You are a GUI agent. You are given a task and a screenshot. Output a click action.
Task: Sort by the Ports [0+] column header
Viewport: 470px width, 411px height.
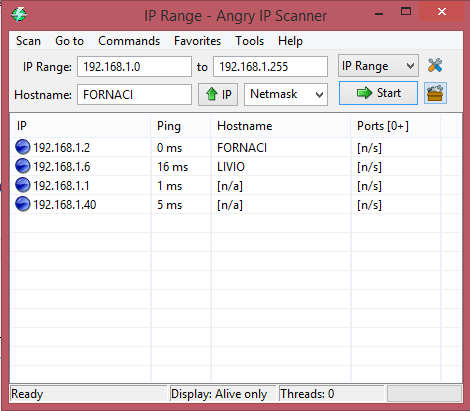[396, 126]
